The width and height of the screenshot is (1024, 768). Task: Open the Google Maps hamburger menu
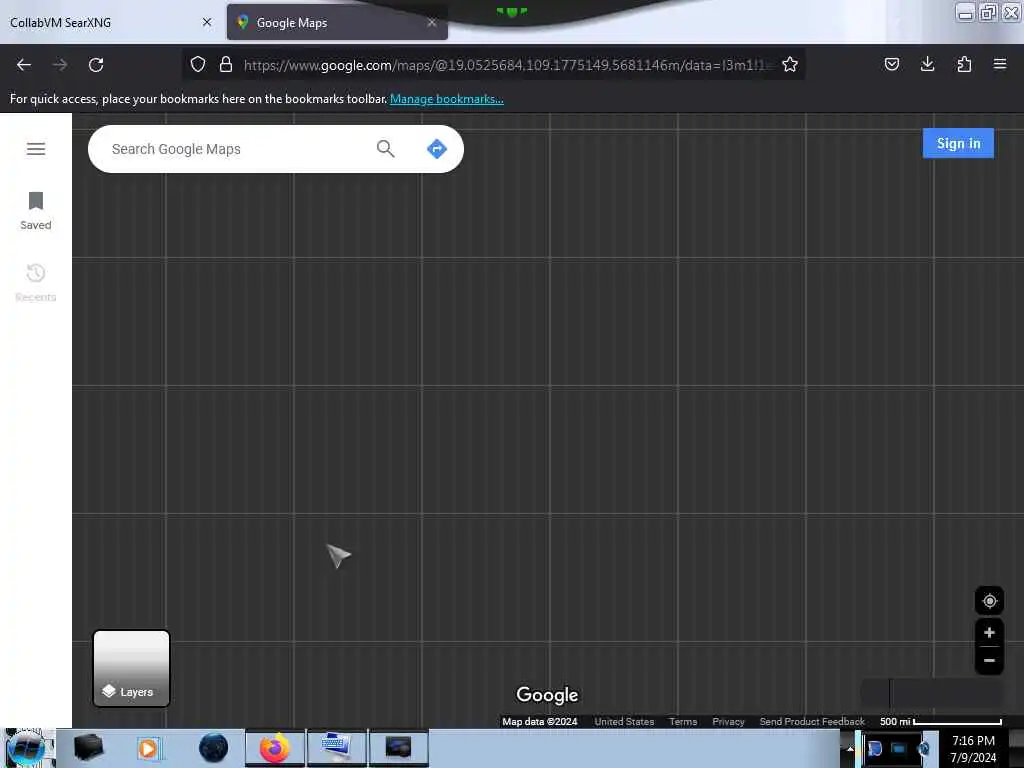point(36,149)
